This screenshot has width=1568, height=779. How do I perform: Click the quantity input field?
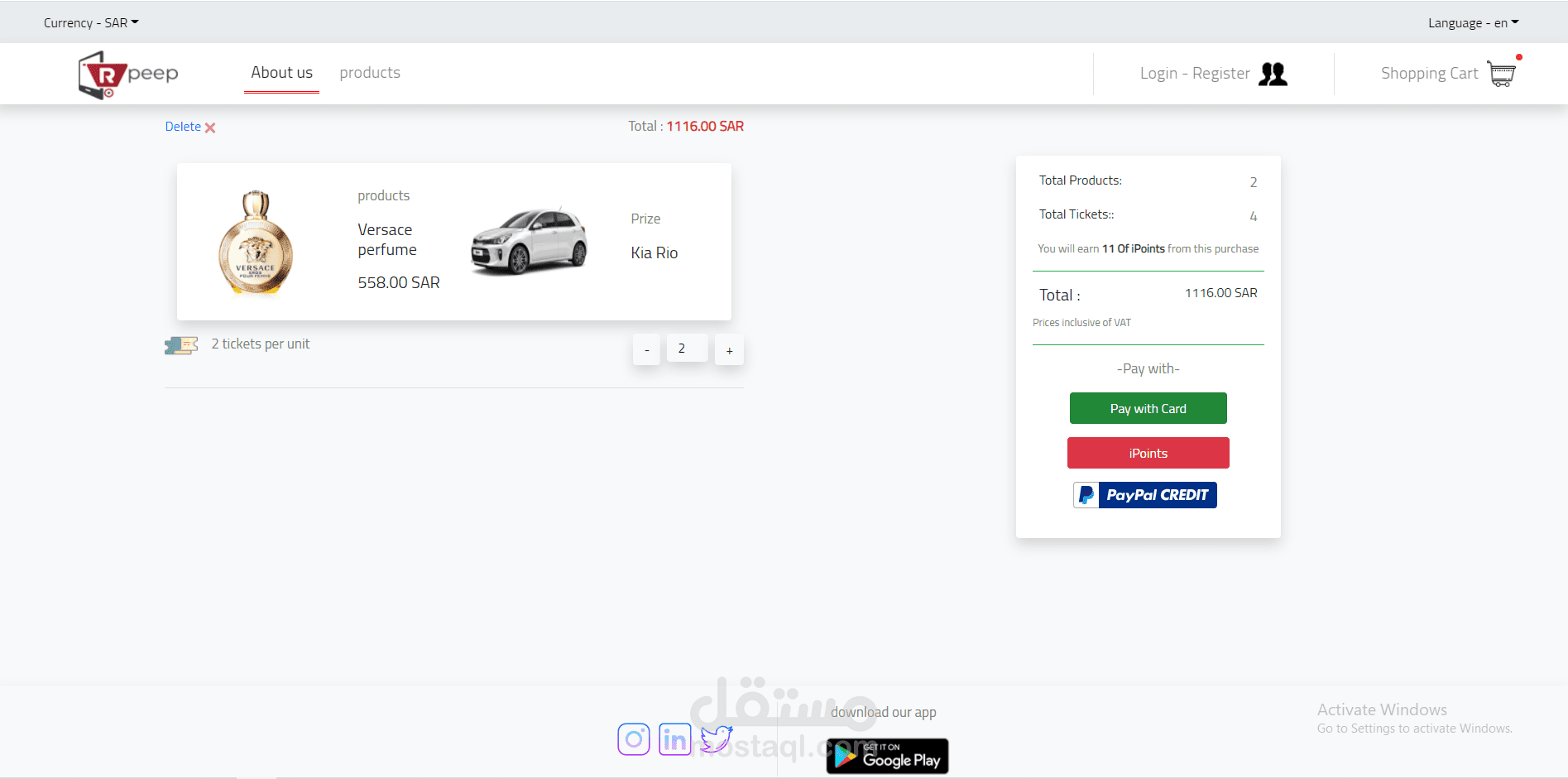688,349
